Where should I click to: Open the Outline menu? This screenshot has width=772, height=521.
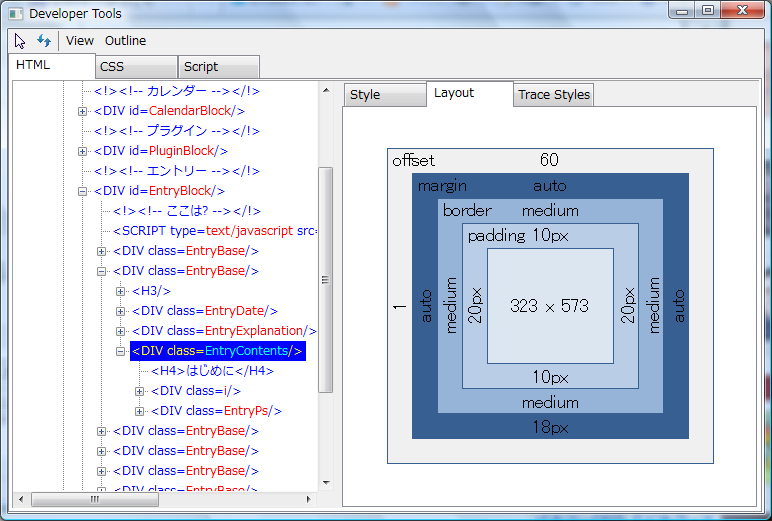[126, 41]
